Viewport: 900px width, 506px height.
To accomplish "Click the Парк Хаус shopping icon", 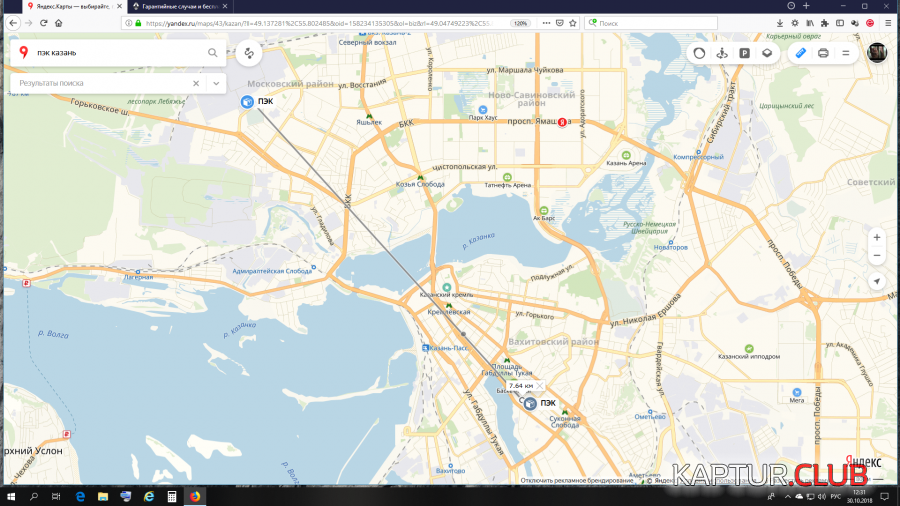I will (483, 110).
